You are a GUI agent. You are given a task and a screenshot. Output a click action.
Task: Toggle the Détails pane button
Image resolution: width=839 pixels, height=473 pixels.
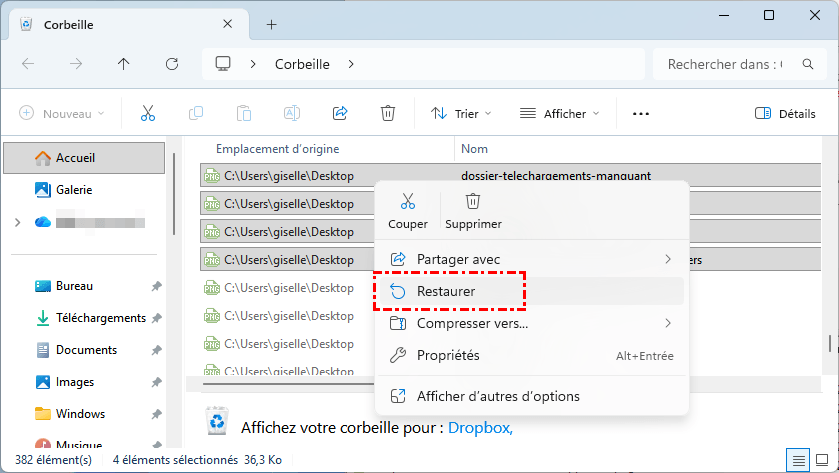pyautogui.click(x=785, y=113)
